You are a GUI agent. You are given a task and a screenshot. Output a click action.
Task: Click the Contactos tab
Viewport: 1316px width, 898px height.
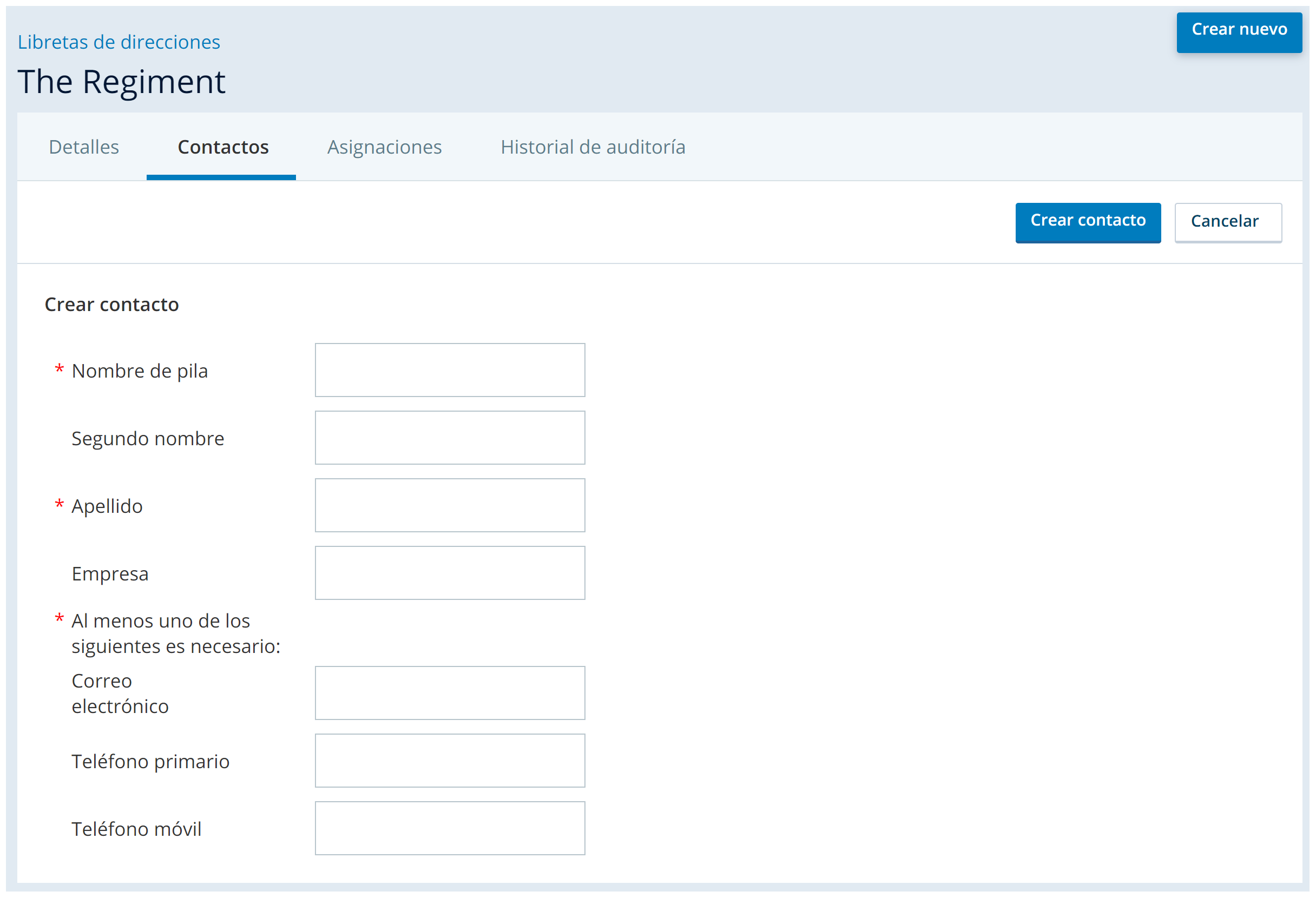[223, 146]
